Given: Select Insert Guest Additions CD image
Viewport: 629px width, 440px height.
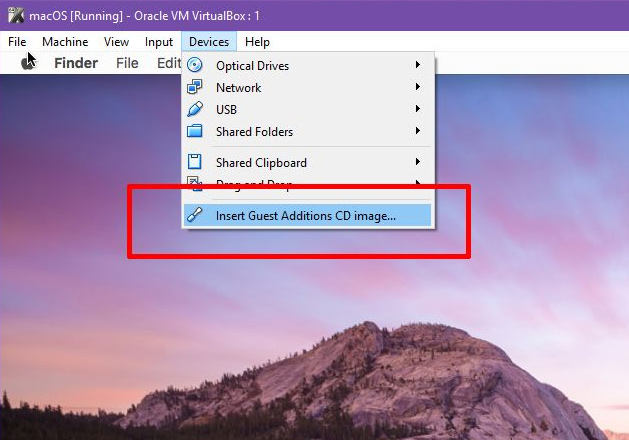Looking at the screenshot, I should tap(308, 215).
